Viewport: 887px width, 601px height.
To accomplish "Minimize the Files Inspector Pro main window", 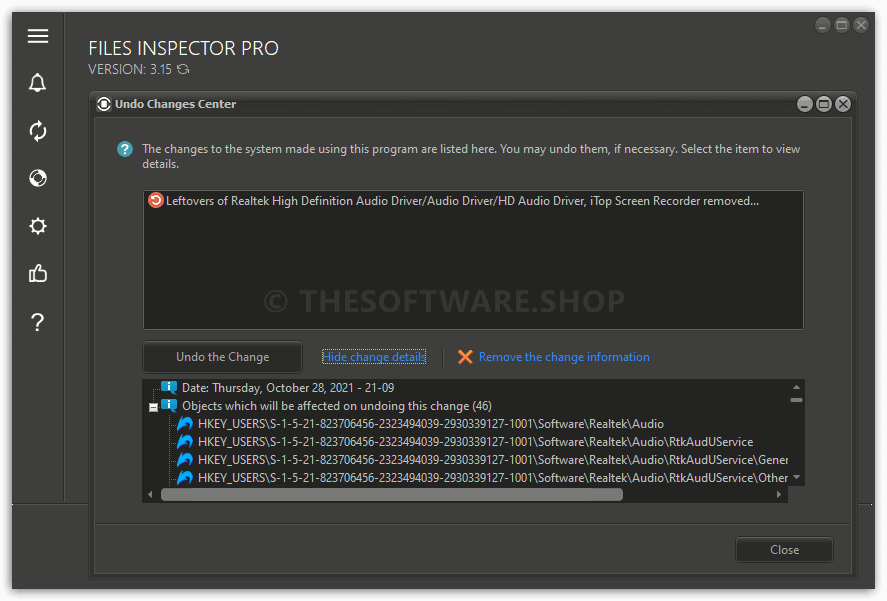I will (x=823, y=25).
